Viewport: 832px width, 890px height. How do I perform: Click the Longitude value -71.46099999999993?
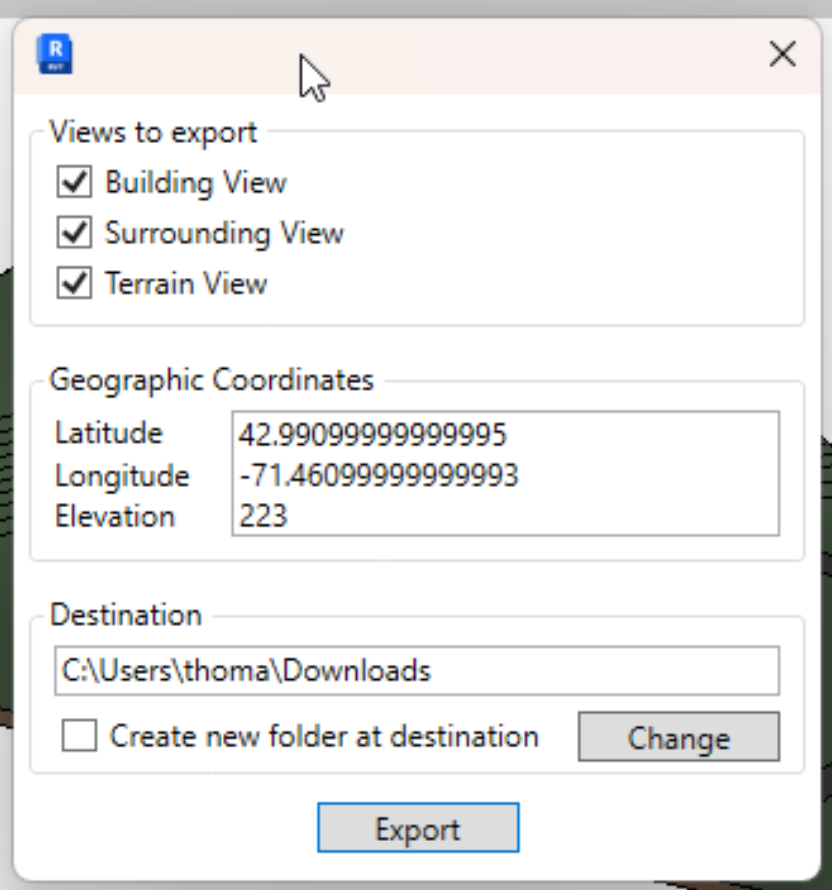coord(379,475)
